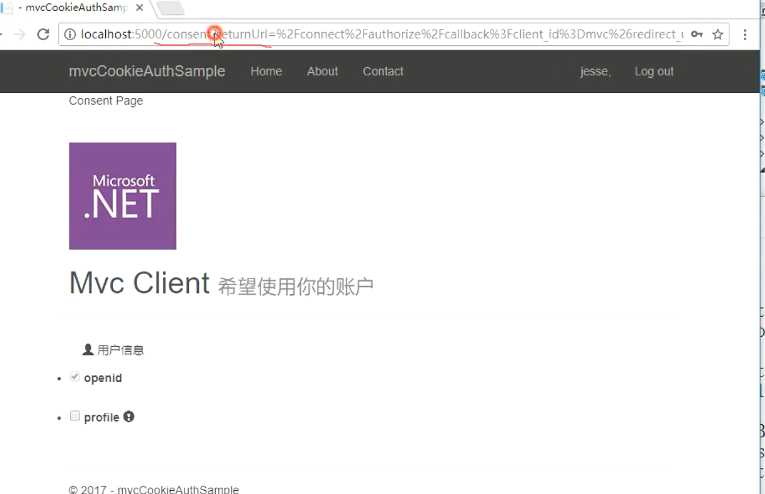Click the 用户信息 section label
The width and height of the screenshot is (765, 494).
(121, 350)
